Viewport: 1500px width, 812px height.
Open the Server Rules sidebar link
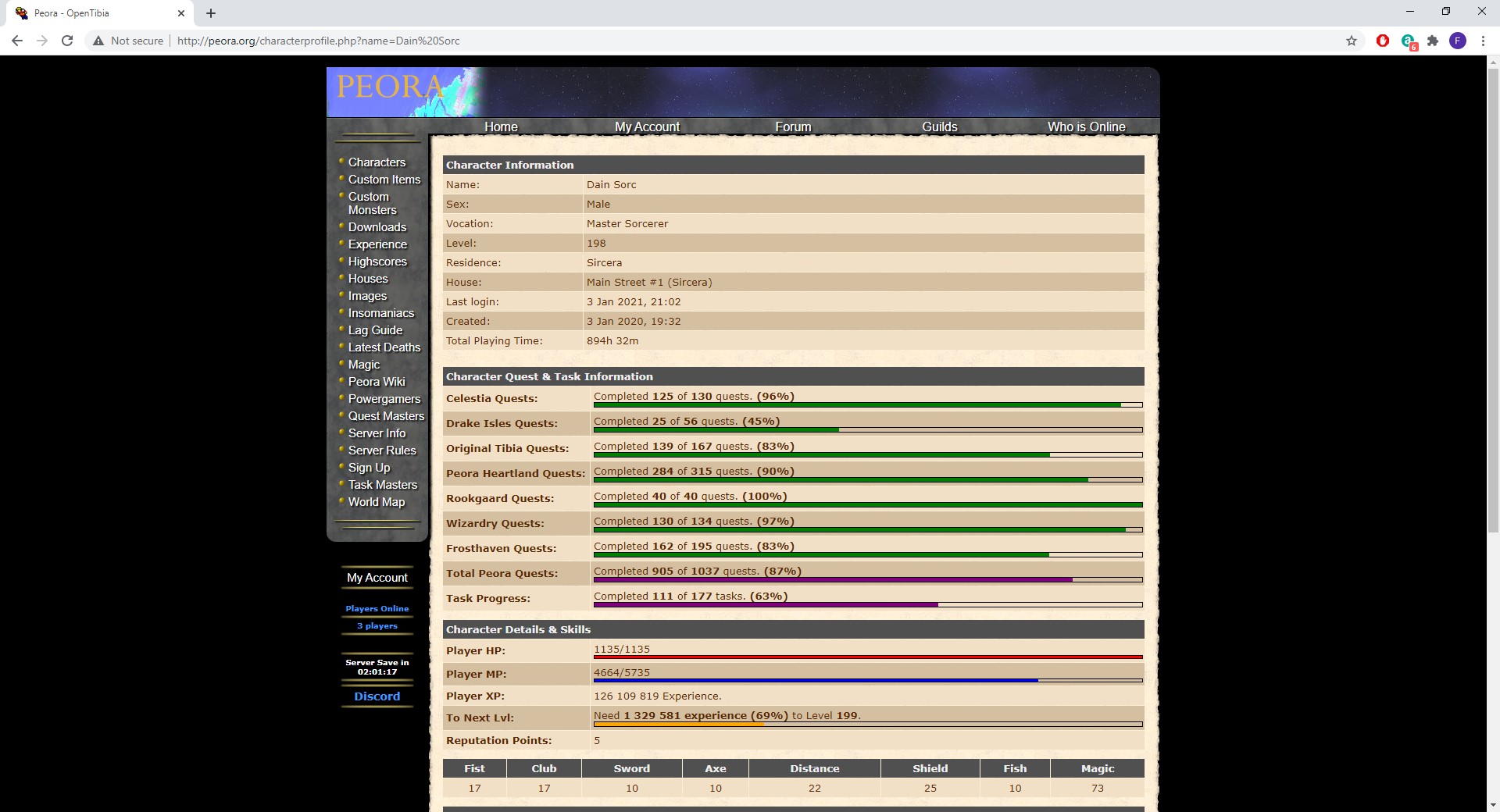click(x=382, y=451)
